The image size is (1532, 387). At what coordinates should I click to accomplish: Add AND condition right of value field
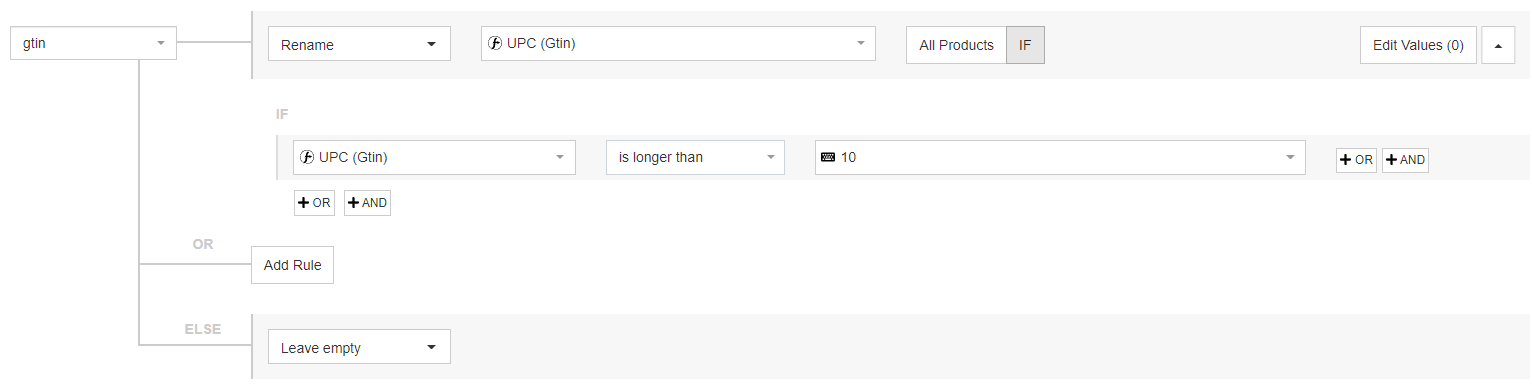(1405, 160)
